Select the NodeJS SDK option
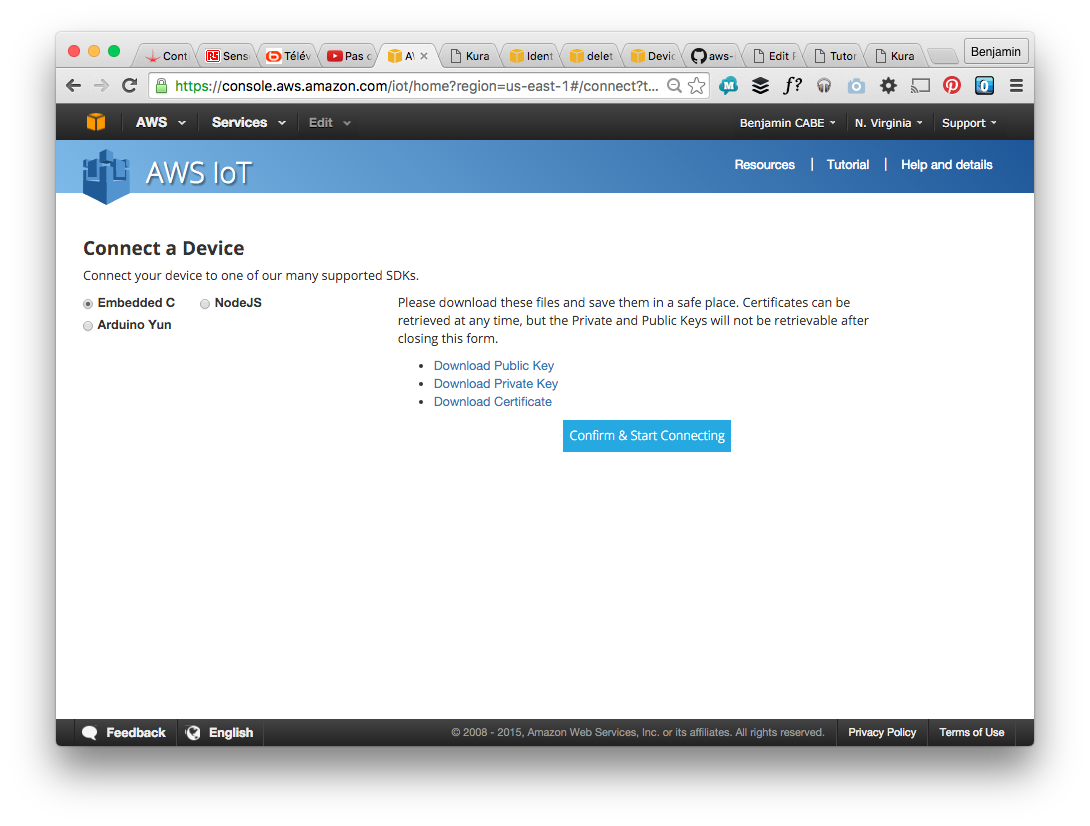Viewport: 1090px width, 826px height. click(205, 304)
